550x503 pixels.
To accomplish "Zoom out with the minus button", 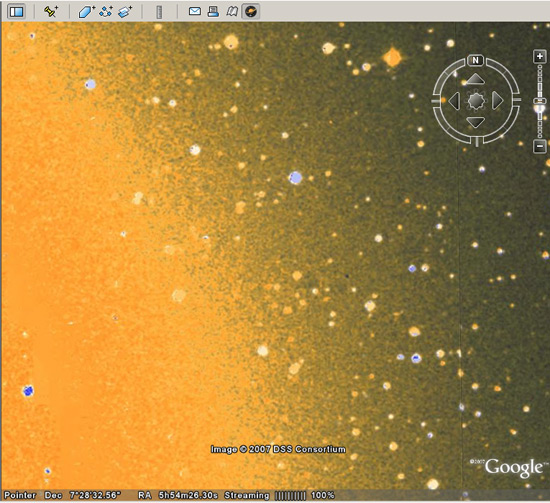I will point(539,146).
